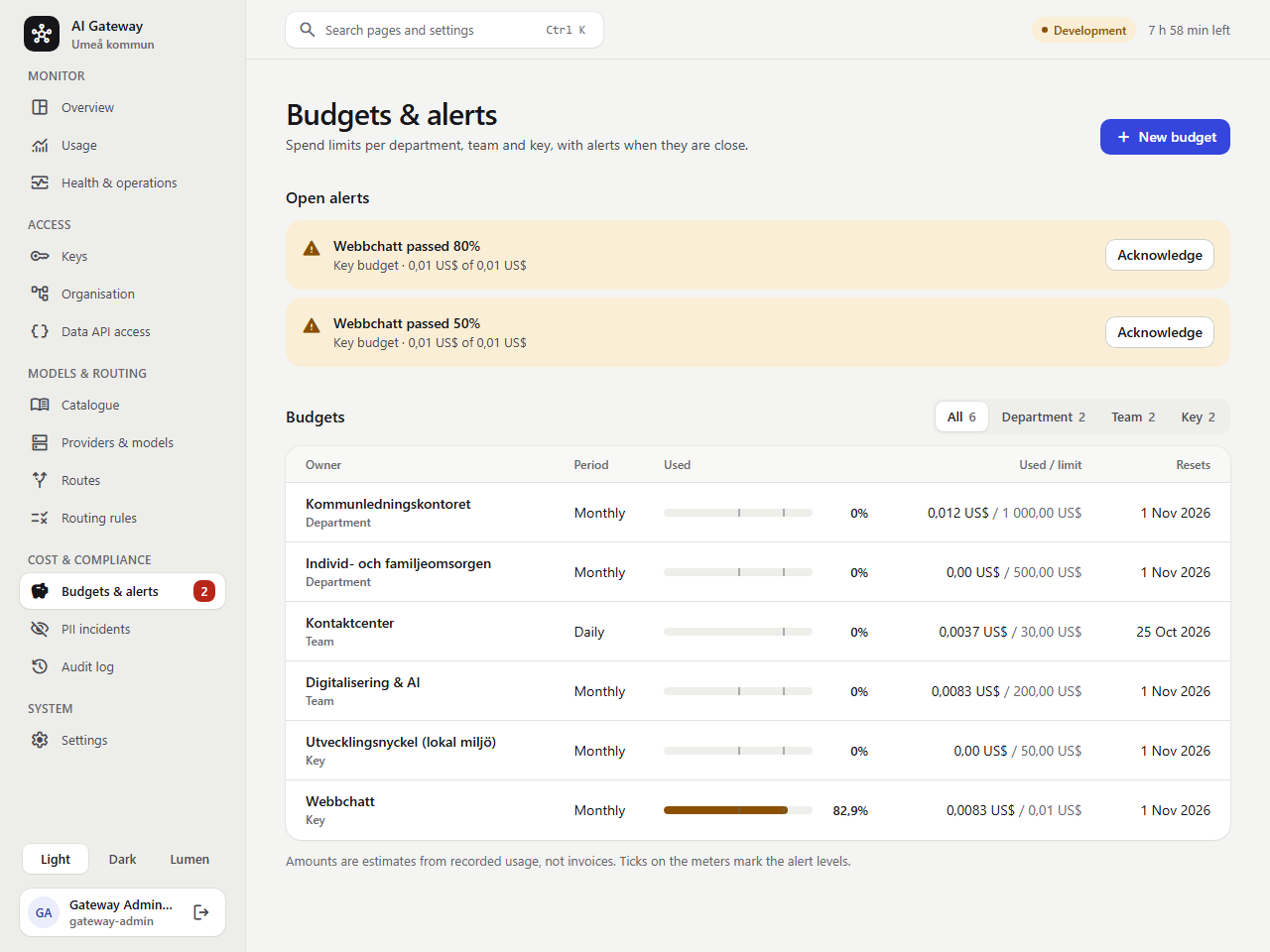Click Kontaktcenter's usage meter bar
This screenshot has height=952, width=1270.
pyautogui.click(x=738, y=632)
